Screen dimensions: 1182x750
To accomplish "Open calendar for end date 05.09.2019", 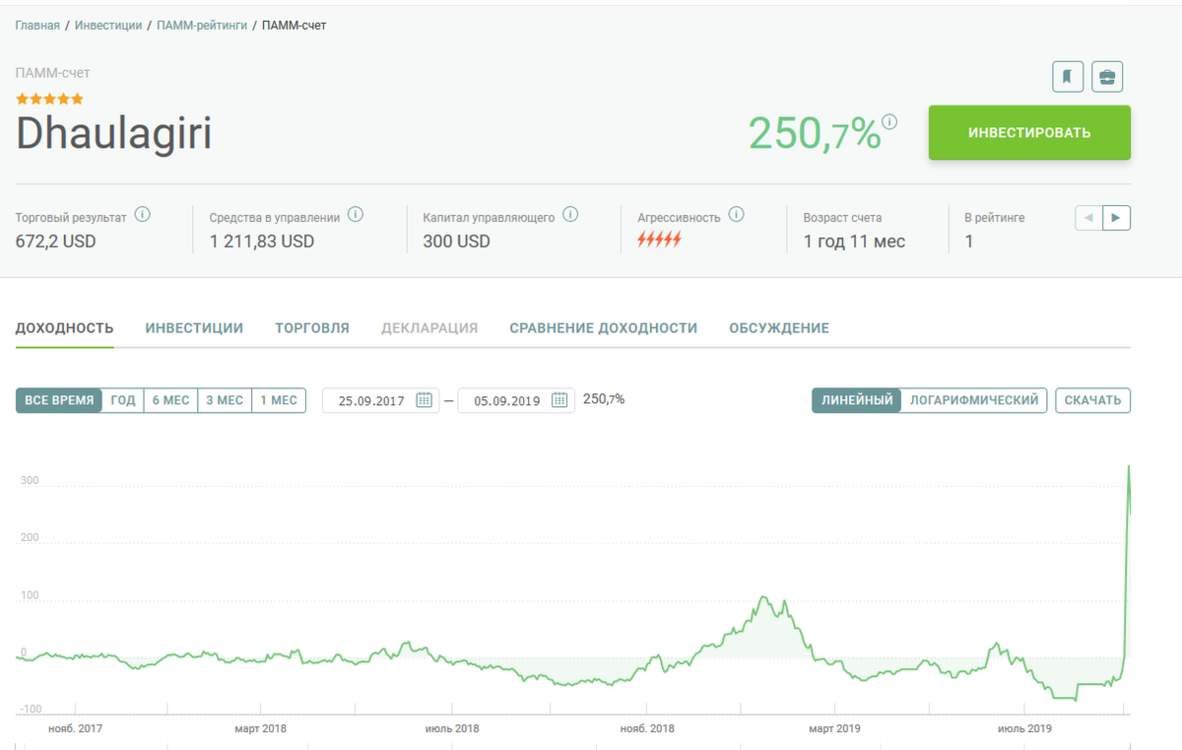I will (559, 399).
